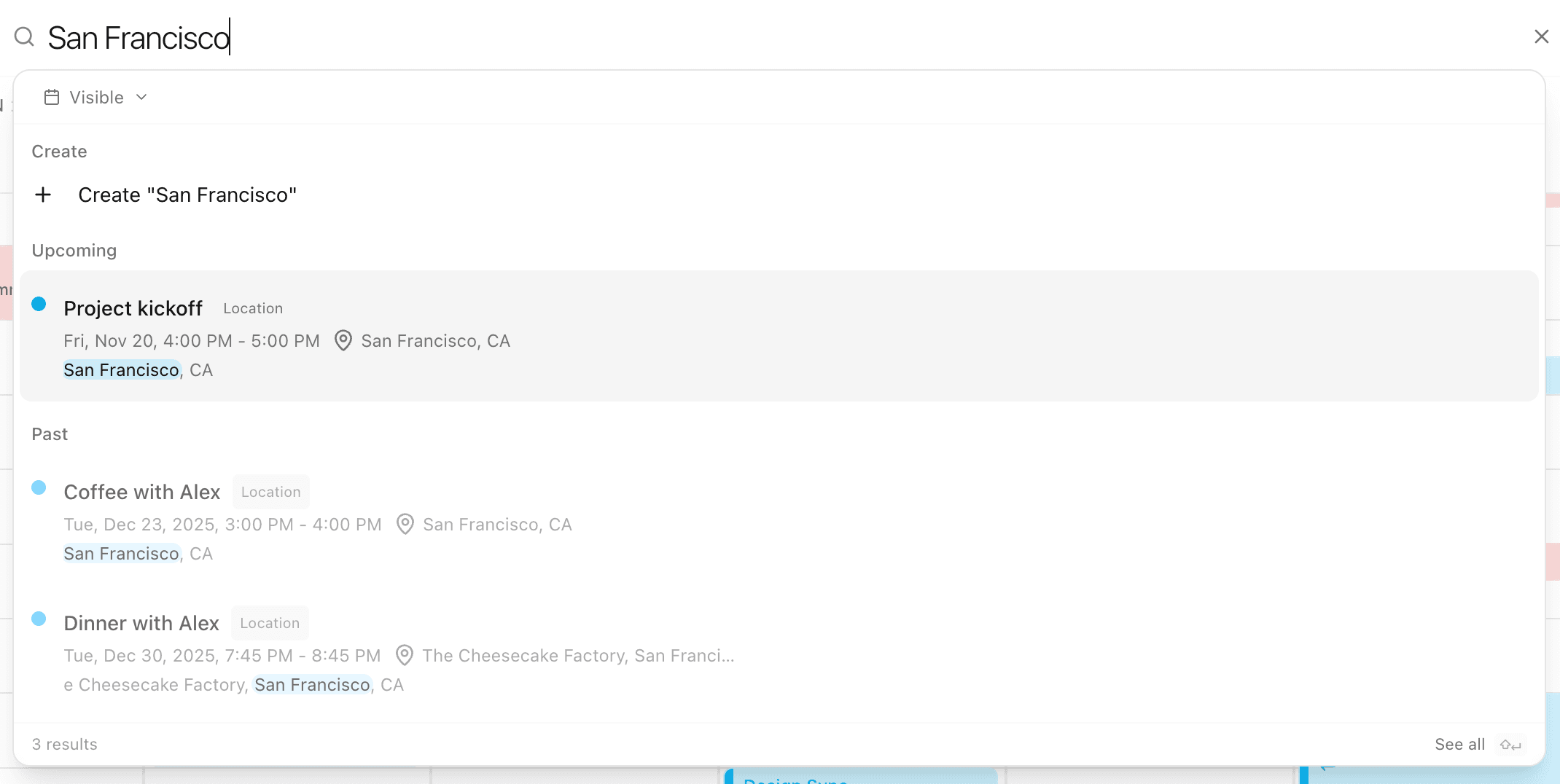Click the shift-enter shortcut icon beside See all
Viewport: 1560px width, 784px height.
click(x=1511, y=745)
